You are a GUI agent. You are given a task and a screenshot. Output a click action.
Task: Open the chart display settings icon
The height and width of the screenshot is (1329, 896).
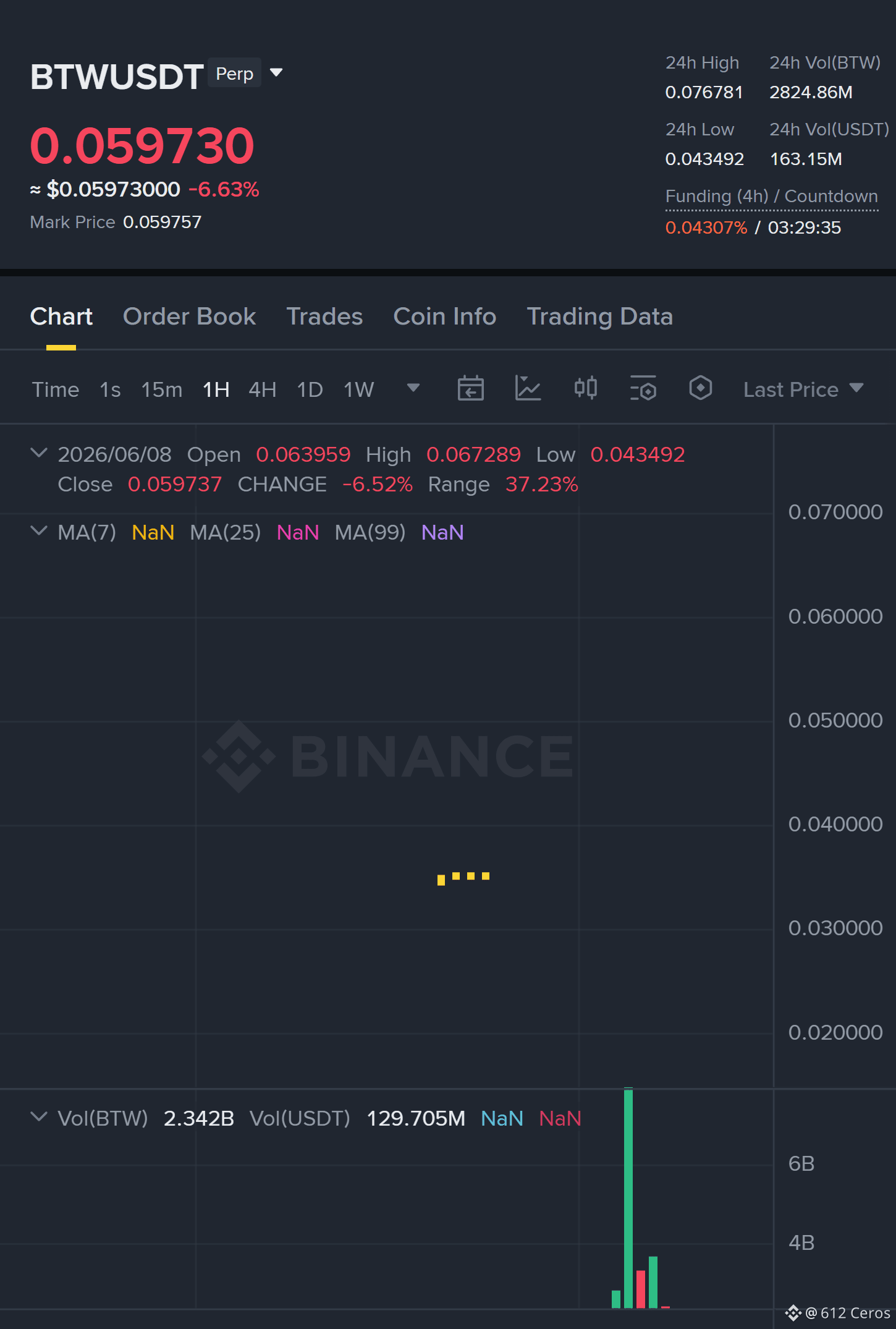coord(643,389)
